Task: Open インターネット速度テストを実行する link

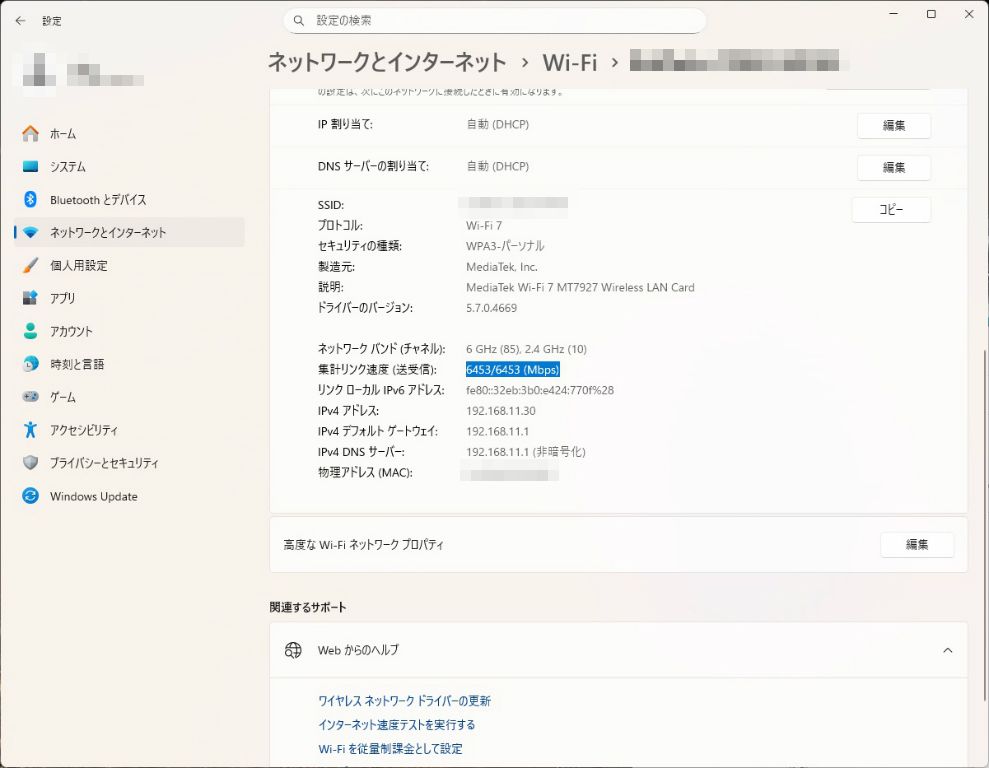Action: point(397,725)
